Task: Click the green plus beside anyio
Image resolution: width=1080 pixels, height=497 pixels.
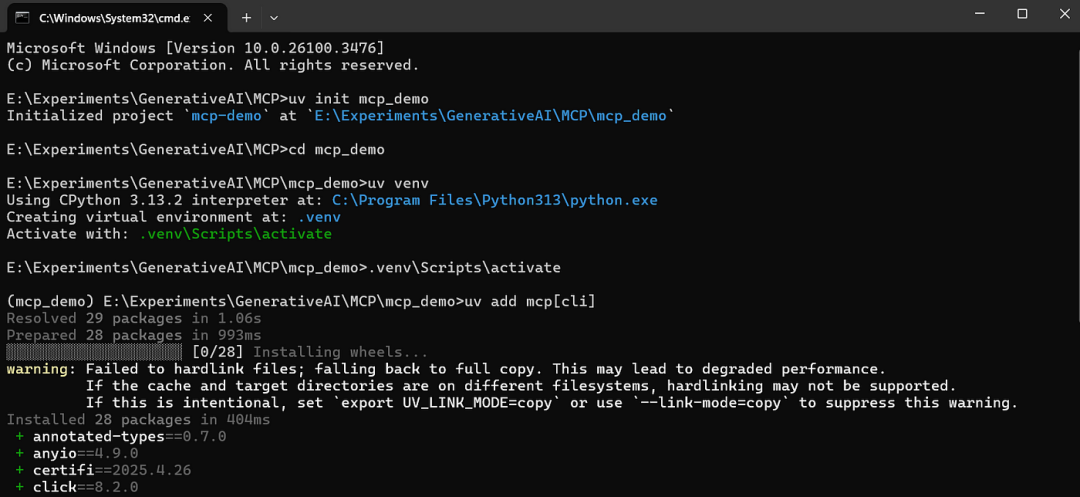Action: (x=20, y=453)
